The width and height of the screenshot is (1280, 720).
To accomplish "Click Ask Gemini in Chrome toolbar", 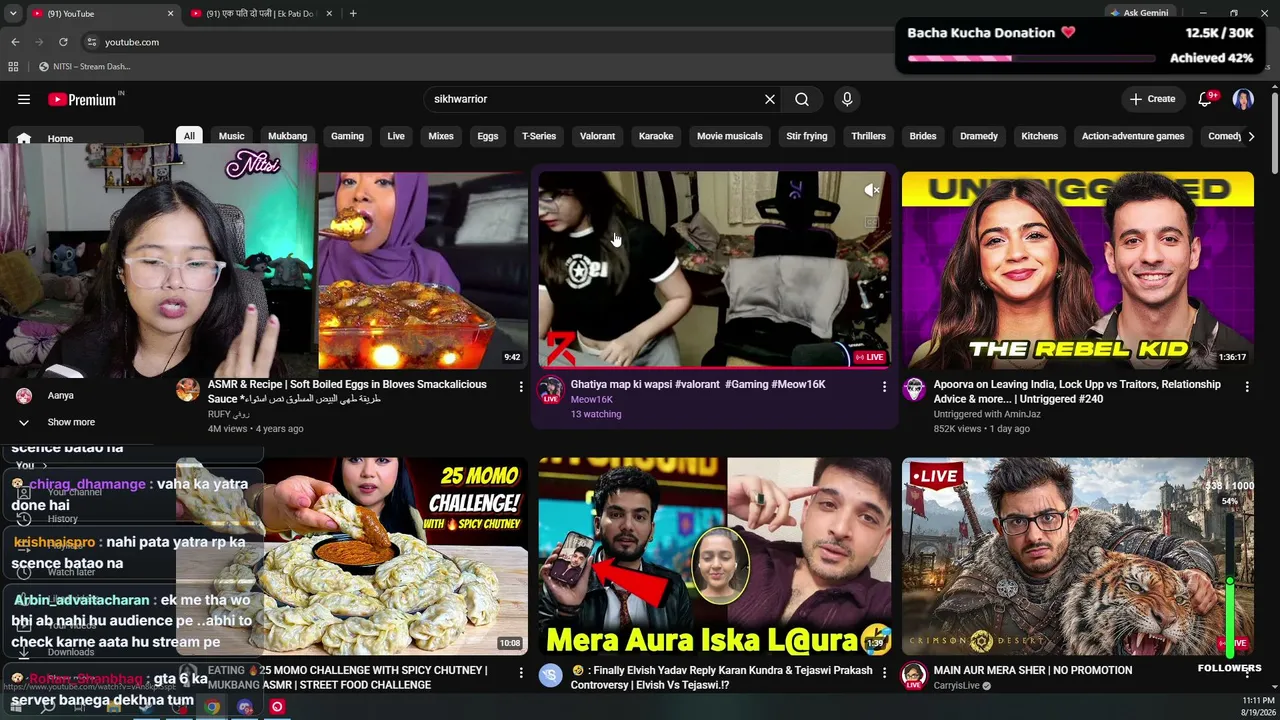I will 1138,13.
